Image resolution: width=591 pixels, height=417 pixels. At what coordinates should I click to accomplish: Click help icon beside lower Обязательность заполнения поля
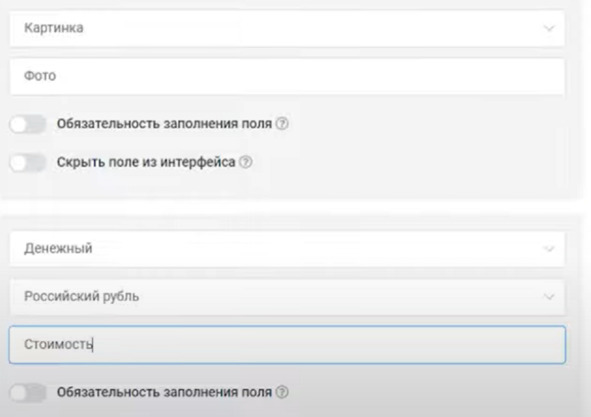[282, 392]
